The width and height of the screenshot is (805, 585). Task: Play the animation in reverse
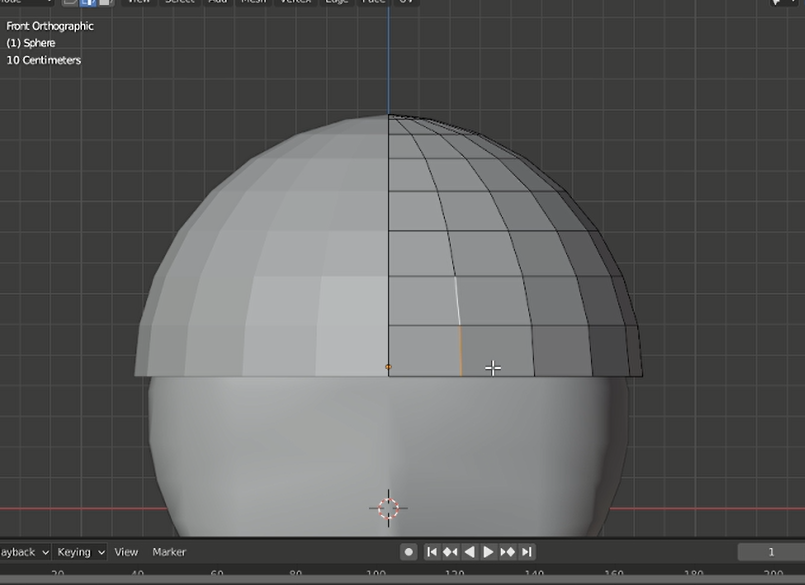469,552
